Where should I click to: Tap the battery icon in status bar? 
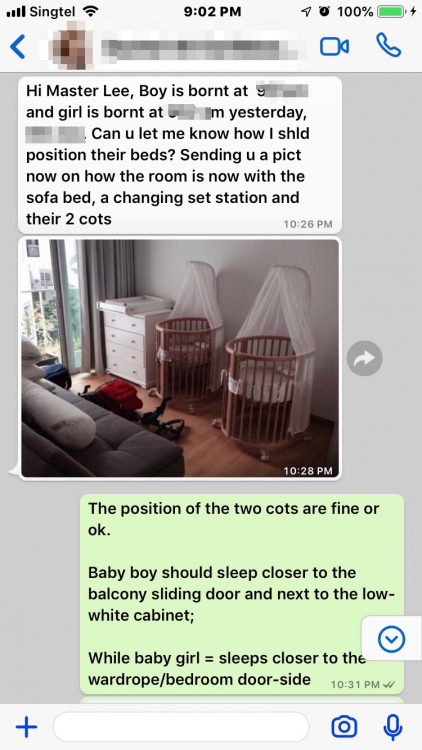(x=392, y=11)
